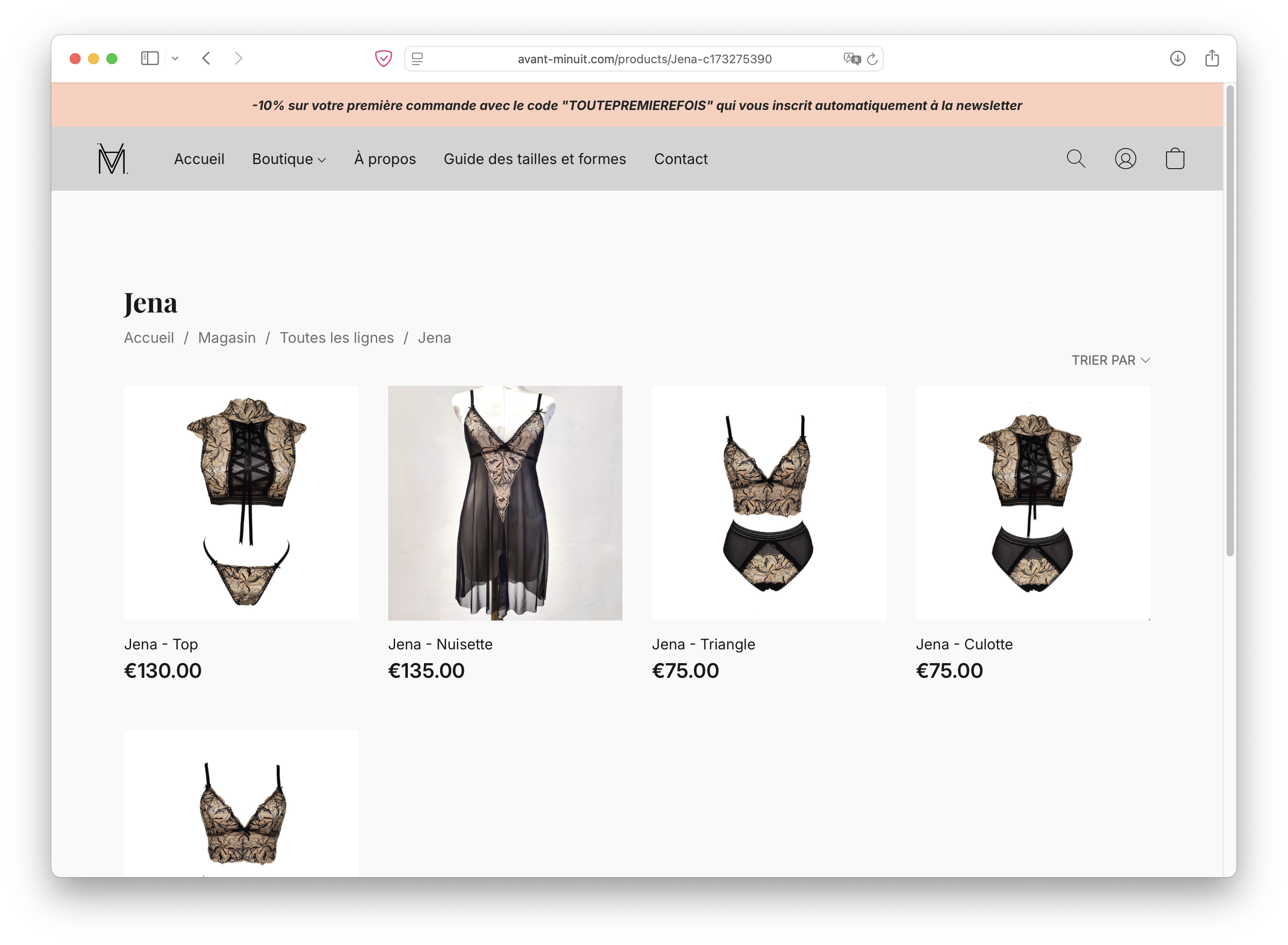Open the Jena - Nuisette product thumbnail
Image resolution: width=1288 pixels, height=945 pixels.
point(505,503)
